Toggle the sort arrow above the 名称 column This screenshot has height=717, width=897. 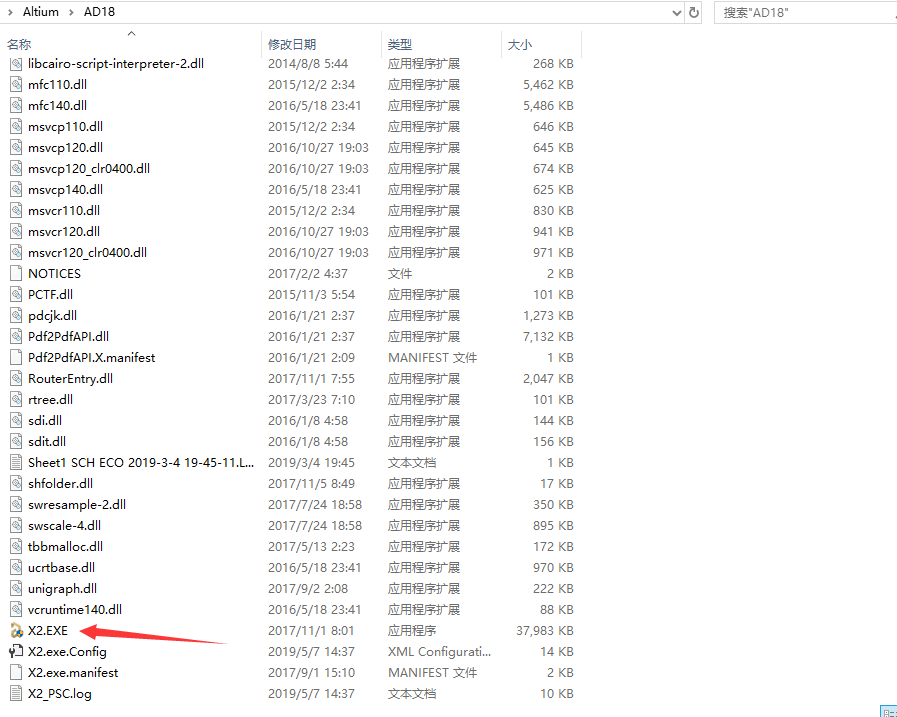(x=130, y=32)
